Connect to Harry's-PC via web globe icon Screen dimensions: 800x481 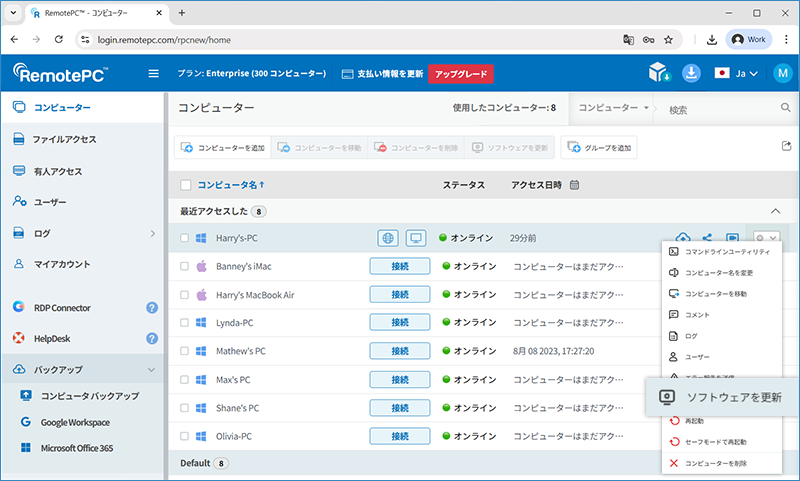pos(388,238)
